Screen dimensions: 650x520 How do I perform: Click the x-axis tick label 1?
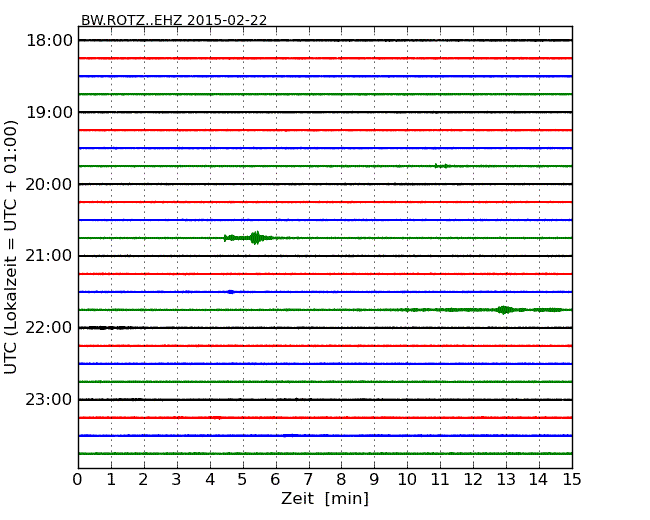[111, 480]
